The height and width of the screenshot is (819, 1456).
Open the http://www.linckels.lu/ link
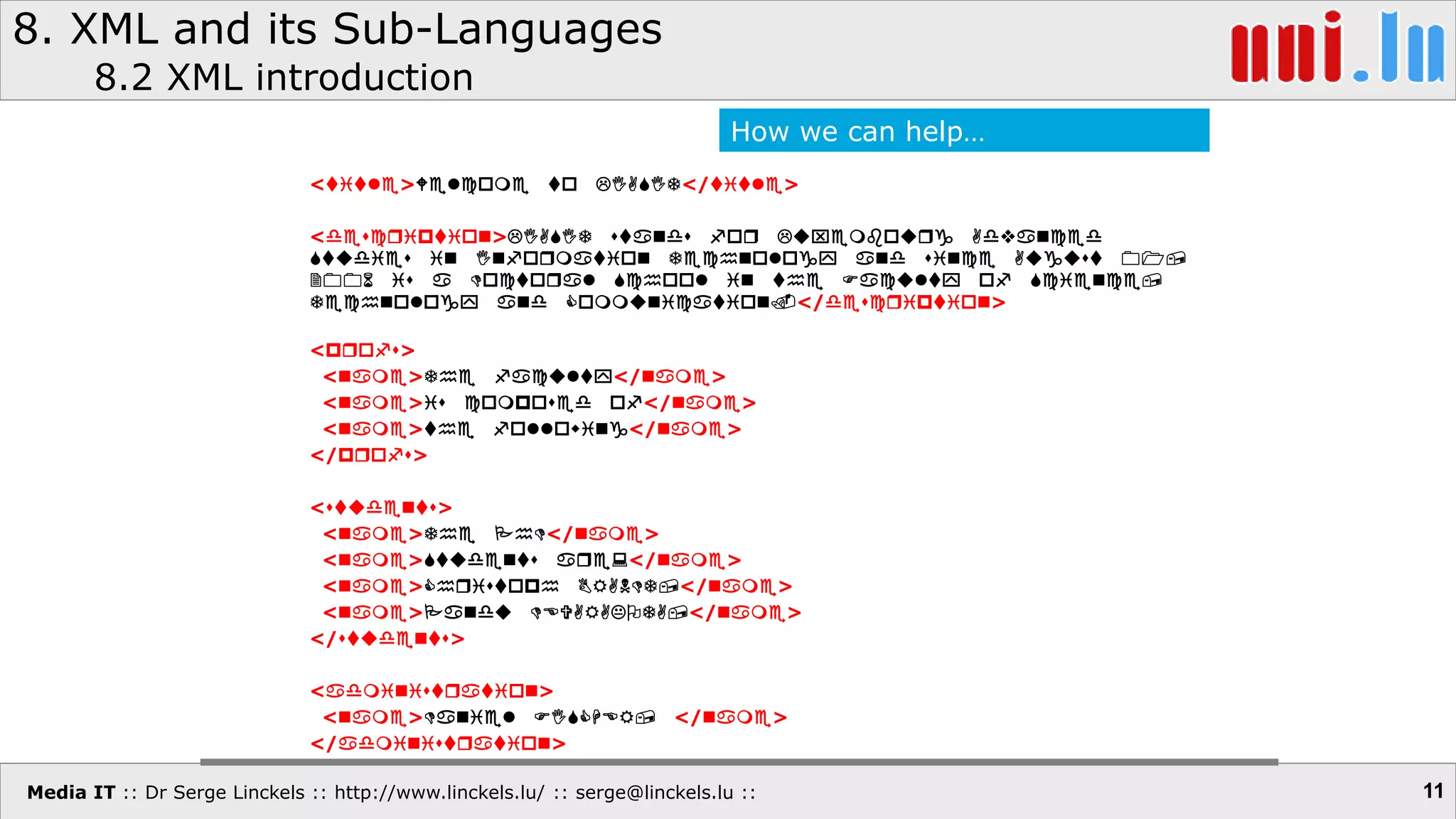[x=439, y=792]
